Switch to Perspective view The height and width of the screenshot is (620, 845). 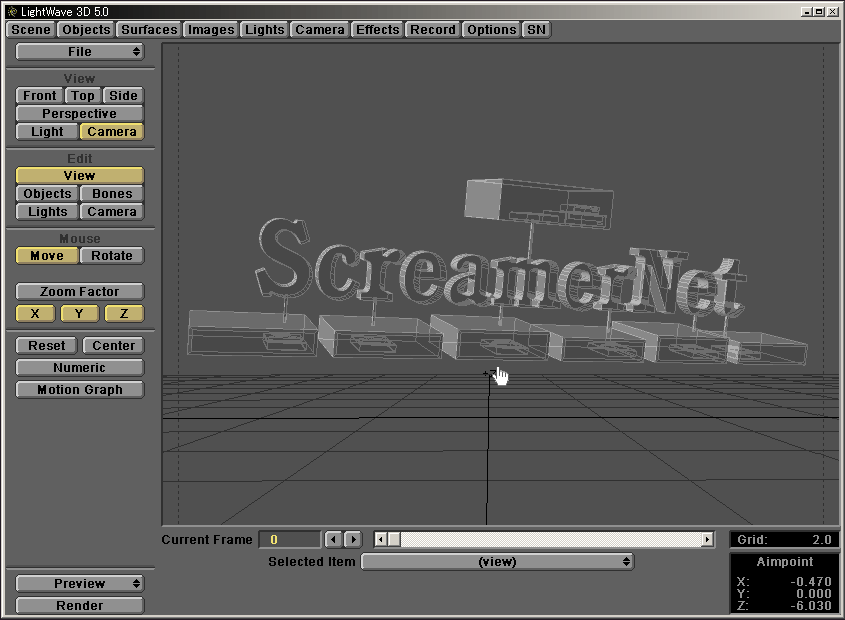point(80,114)
